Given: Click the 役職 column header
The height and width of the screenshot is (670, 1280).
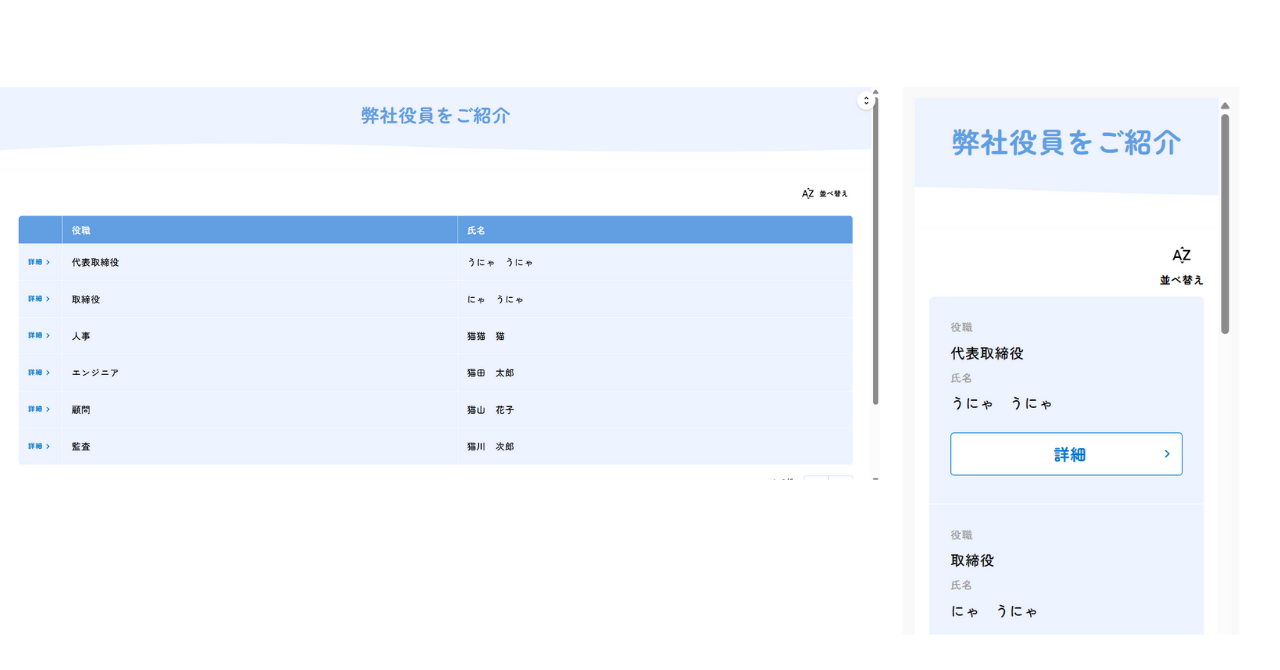Looking at the screenshot, I should (81, 229).
